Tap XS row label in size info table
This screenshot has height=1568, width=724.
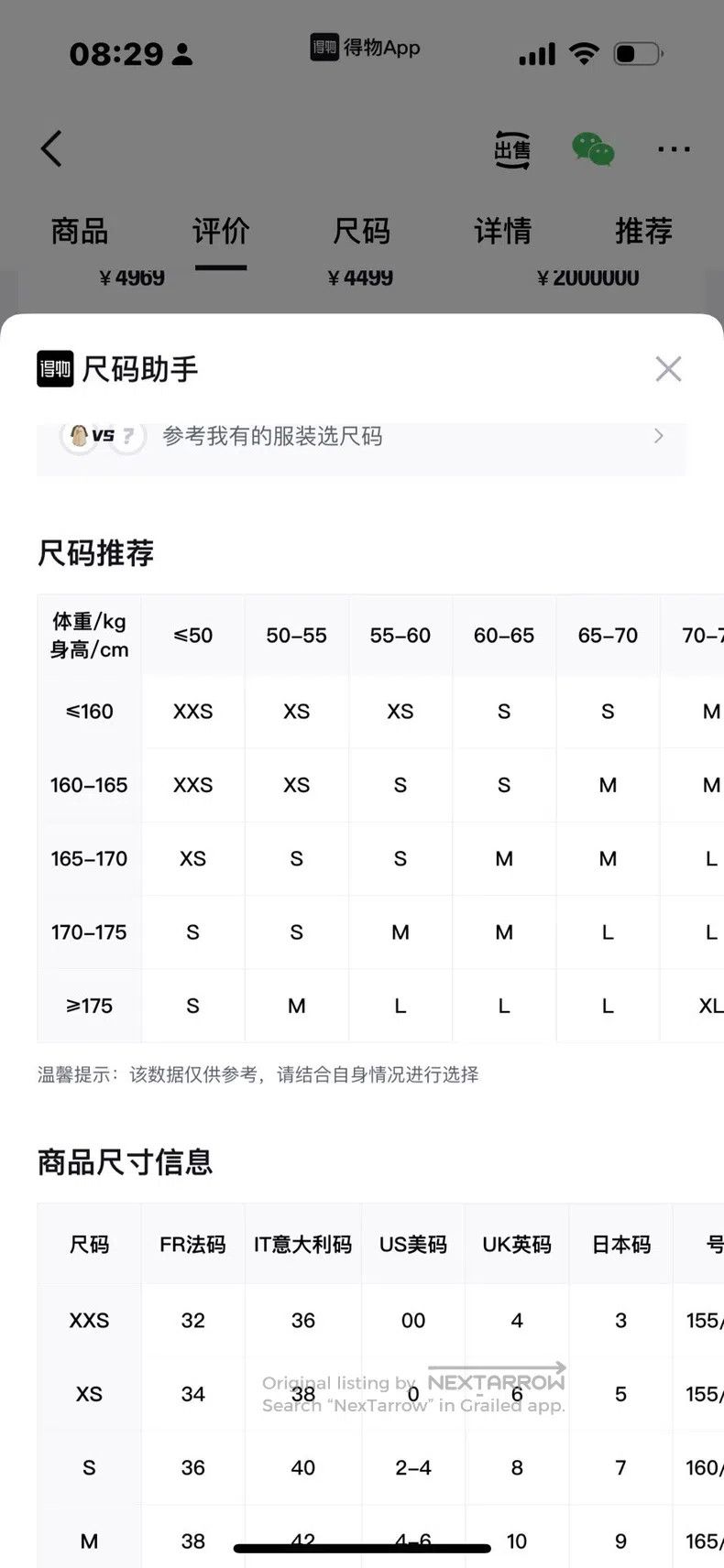click(89, 1394)
